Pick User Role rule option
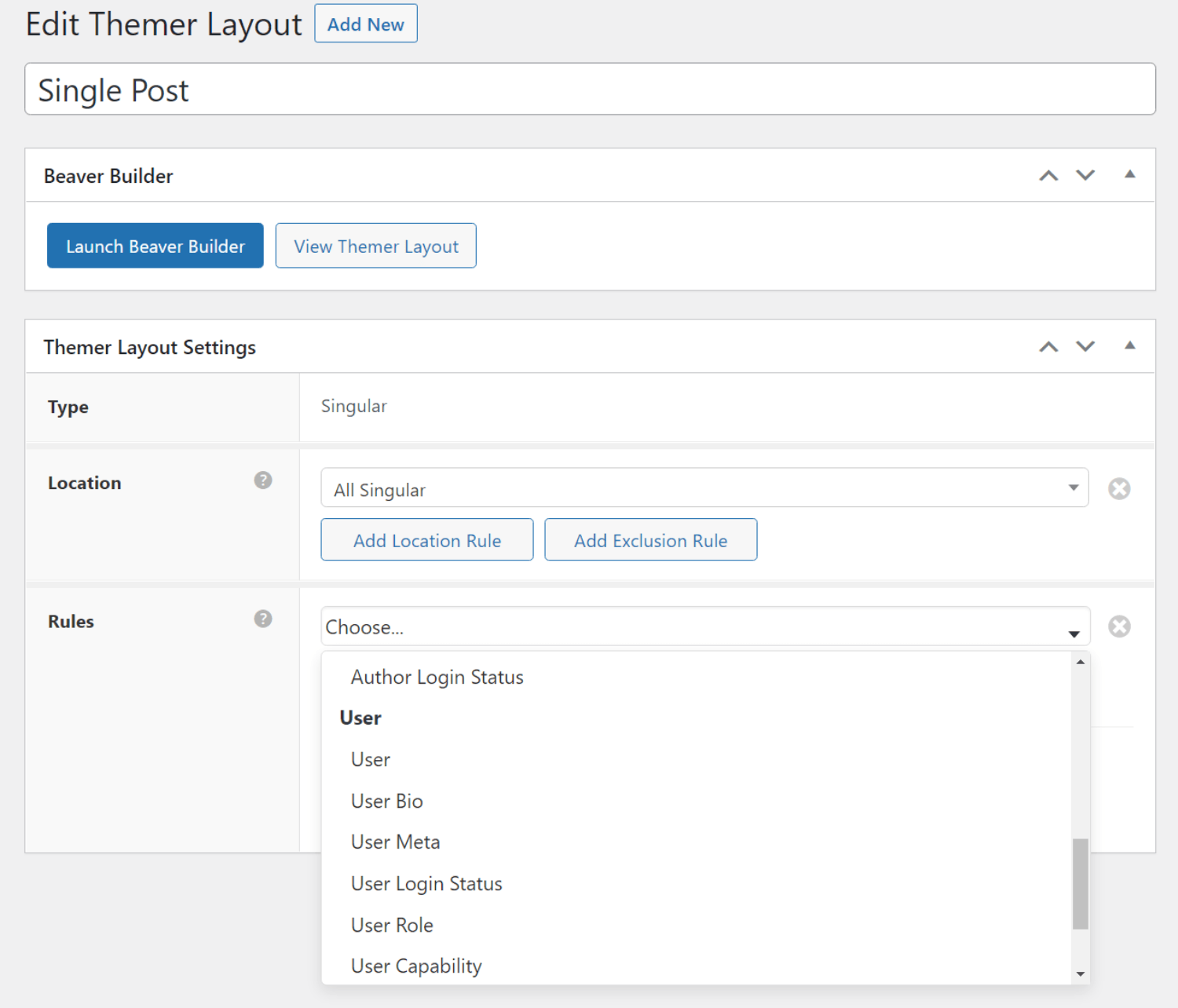The image size is (1178, 1008). pos(697,925)
